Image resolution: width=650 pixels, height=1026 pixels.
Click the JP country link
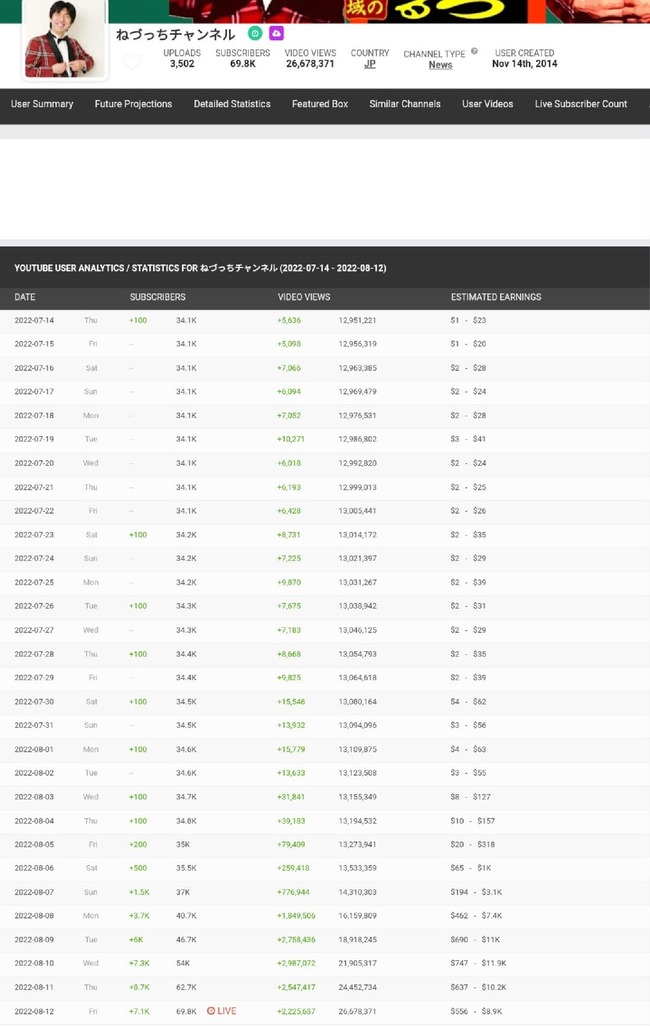pos(370,64)
